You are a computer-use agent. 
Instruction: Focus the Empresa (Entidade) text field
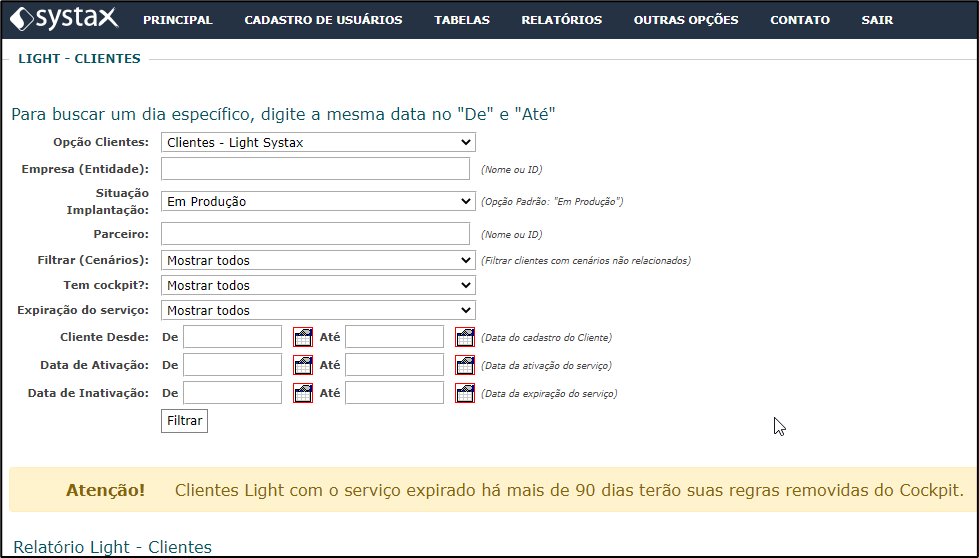tap(315, 169)
